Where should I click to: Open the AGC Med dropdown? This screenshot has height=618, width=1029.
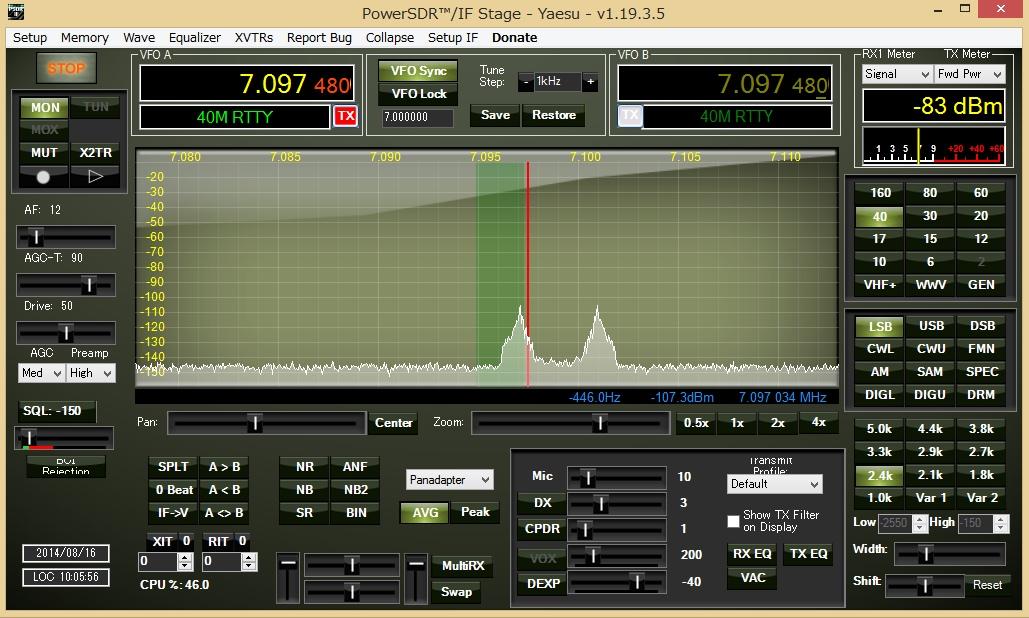point(41,373)
